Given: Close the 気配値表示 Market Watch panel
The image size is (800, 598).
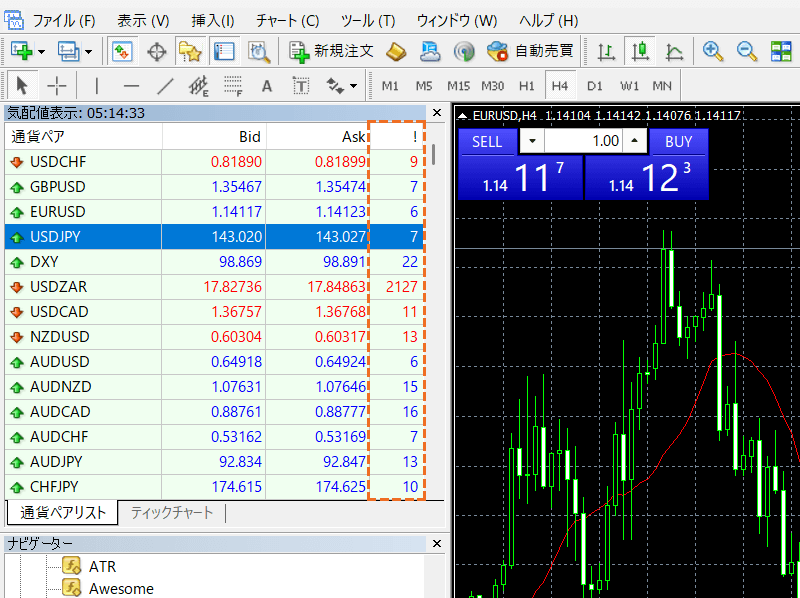Looking at the screenshot, I should pos(437,113).
